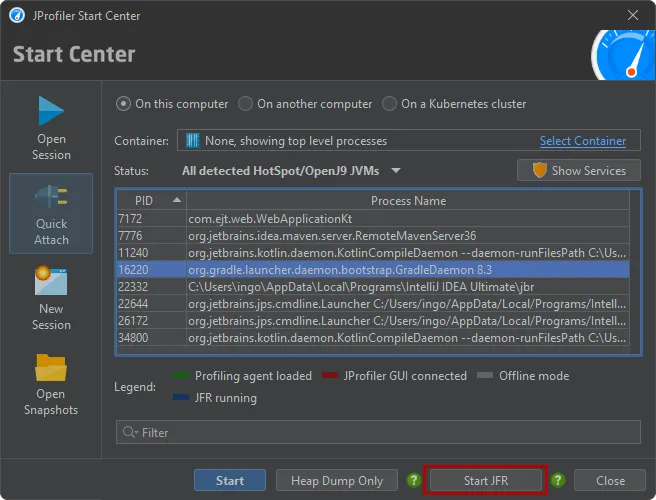Click the red JProfiler GUI connected swatch
Image resolution: width=656 pixels, height=500 pixels.
[x=330, y=375]
